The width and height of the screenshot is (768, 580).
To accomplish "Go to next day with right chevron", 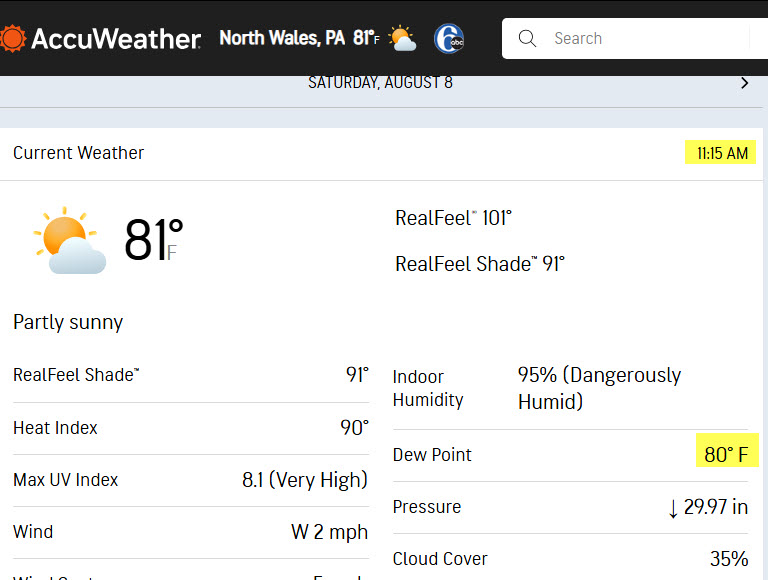I will 744,83.
